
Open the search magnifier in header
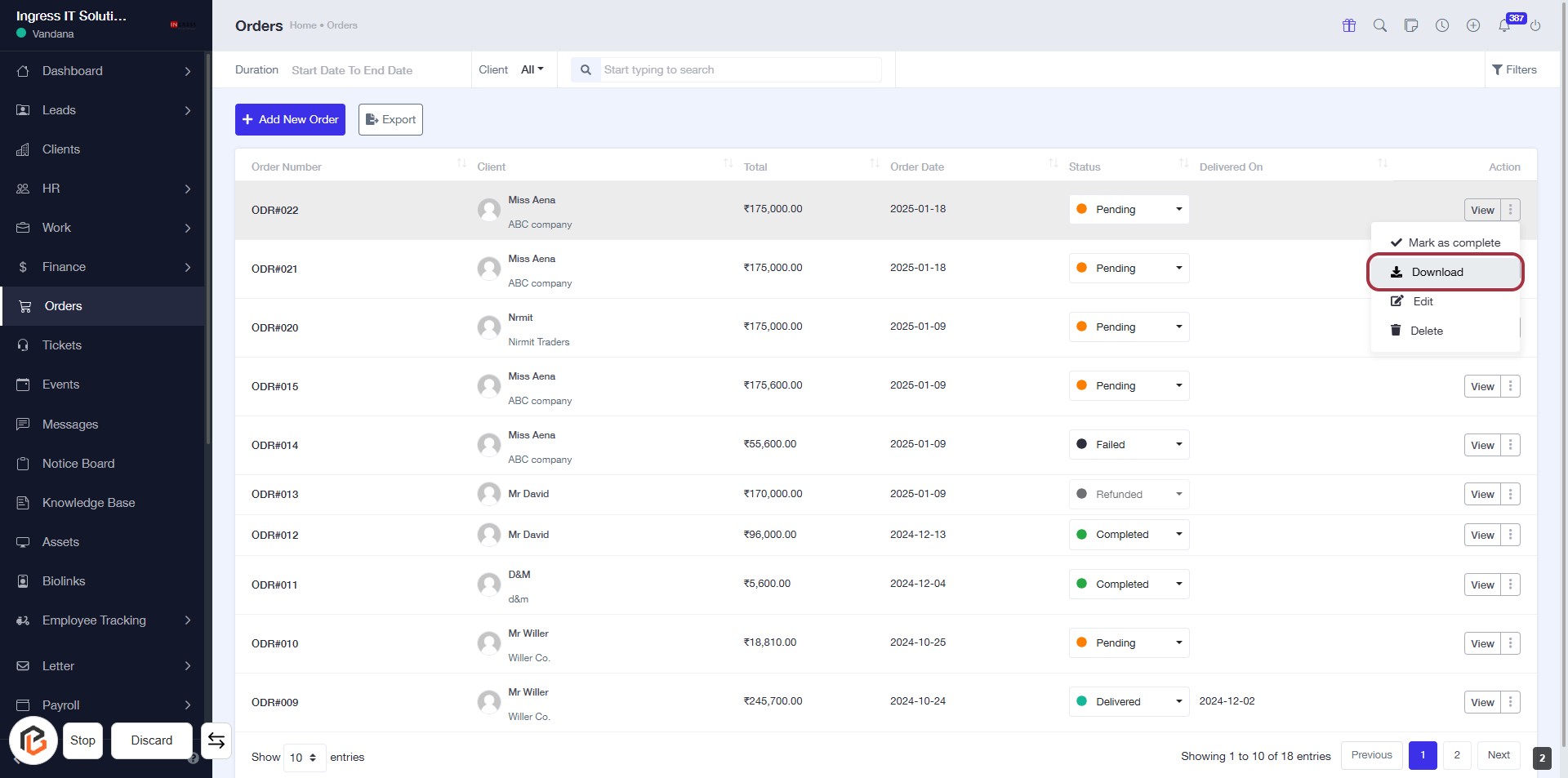1379,25
